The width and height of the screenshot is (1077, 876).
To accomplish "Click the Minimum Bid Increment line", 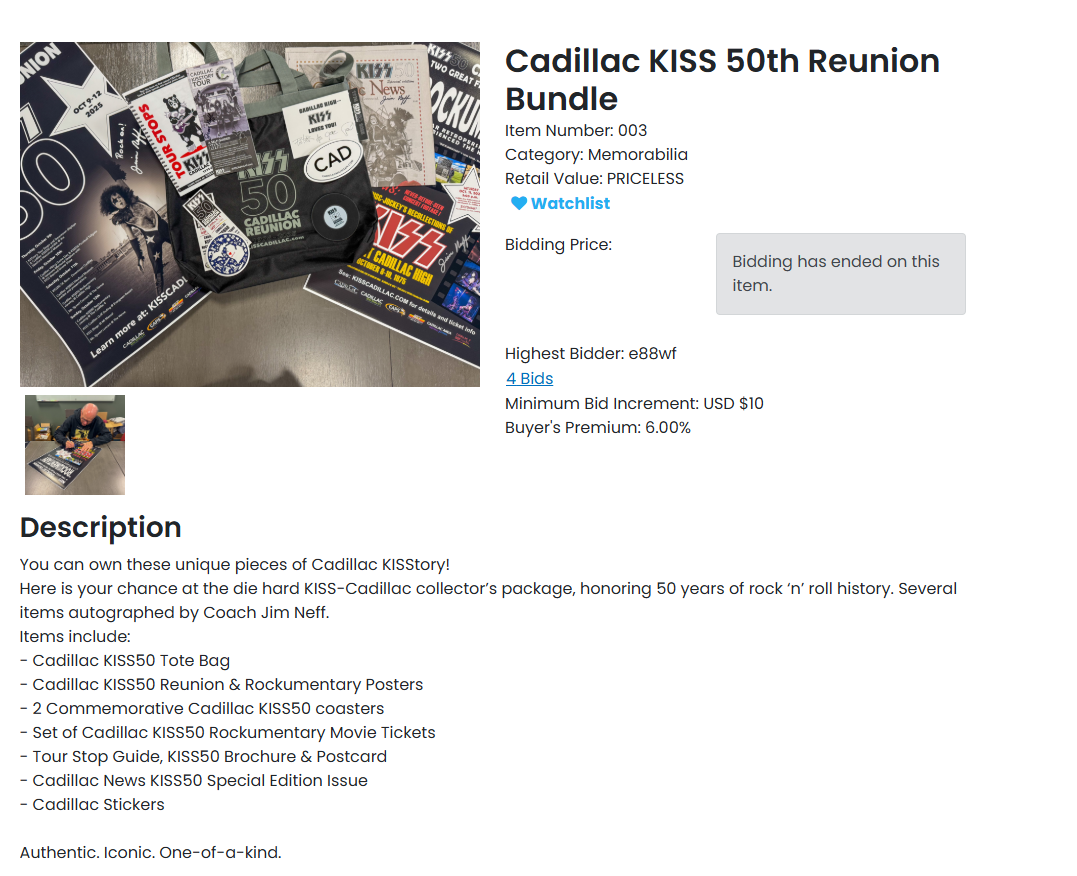I will [634, 404].
